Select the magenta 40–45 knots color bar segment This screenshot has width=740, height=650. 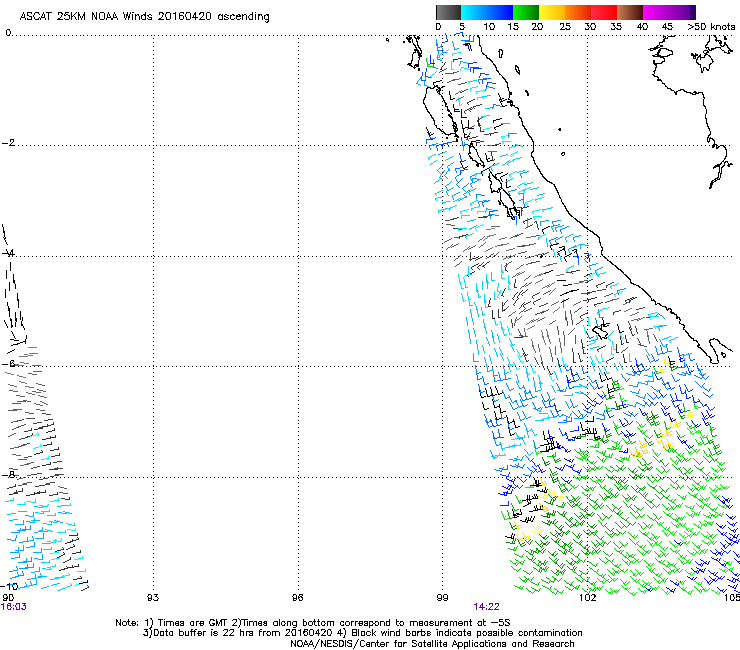(656, 12)
